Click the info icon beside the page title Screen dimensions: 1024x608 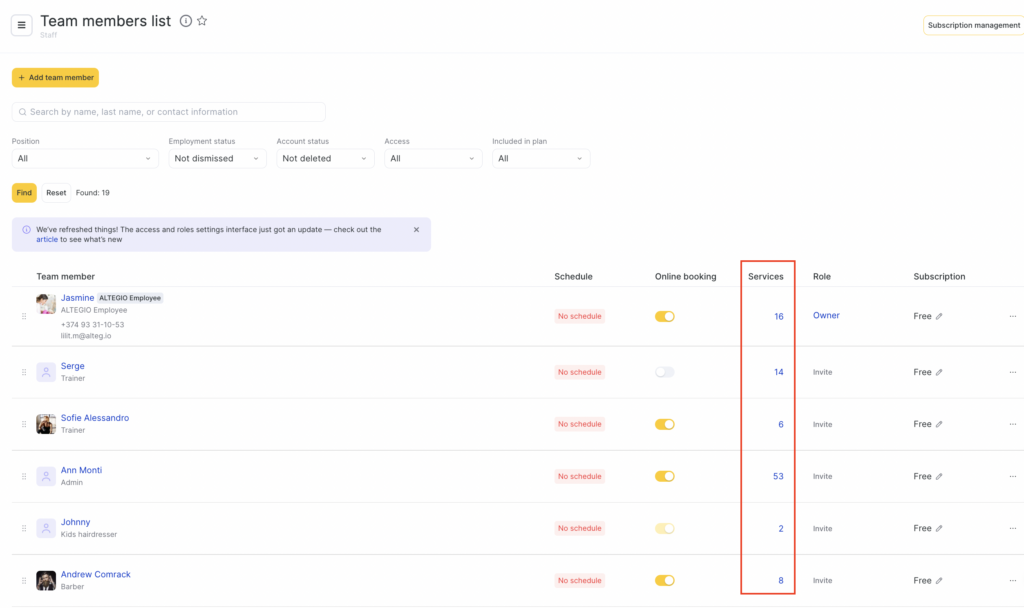tap(186, 21)
